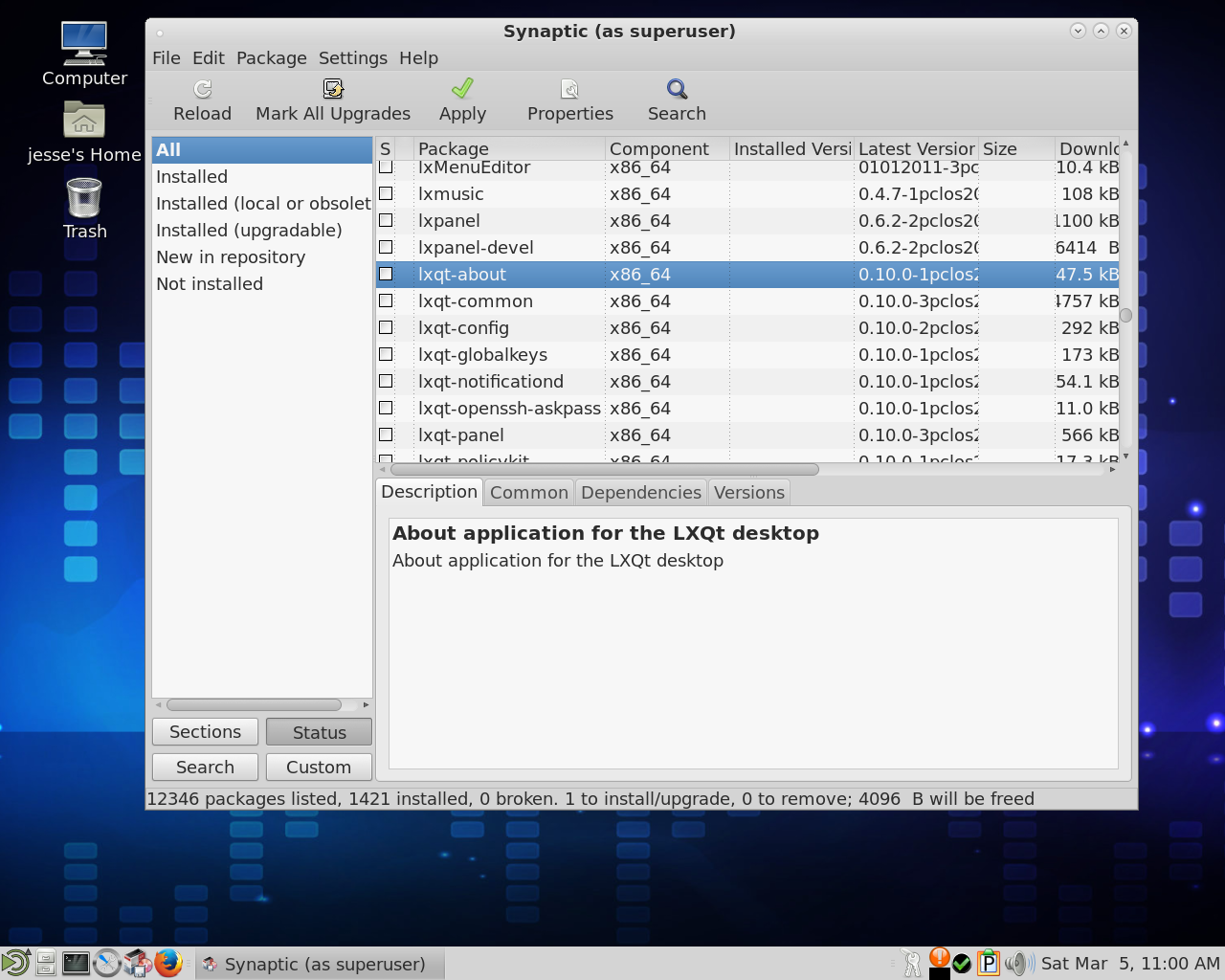Toggle the status checkbox for lxqt-panel

pyautogui.click(x=386, y=434)
